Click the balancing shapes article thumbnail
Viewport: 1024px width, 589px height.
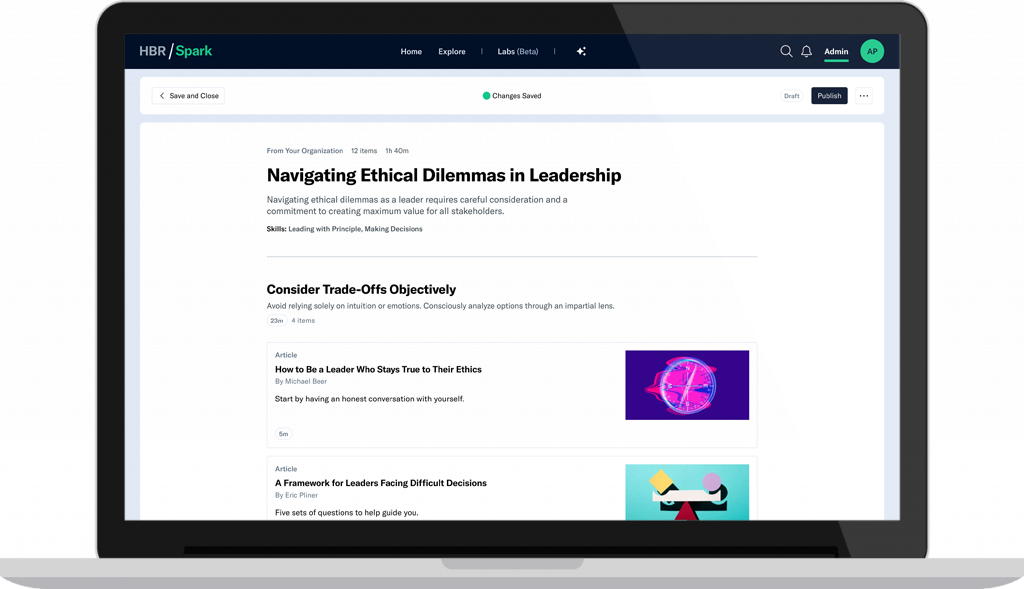(x=687, y=492)
